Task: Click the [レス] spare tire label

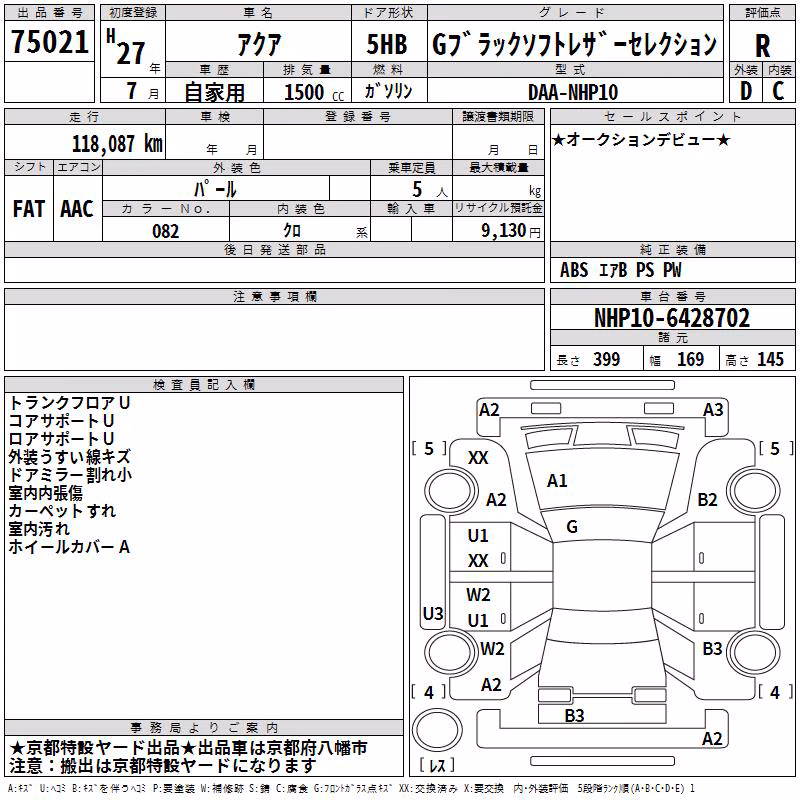Action: 437,765
